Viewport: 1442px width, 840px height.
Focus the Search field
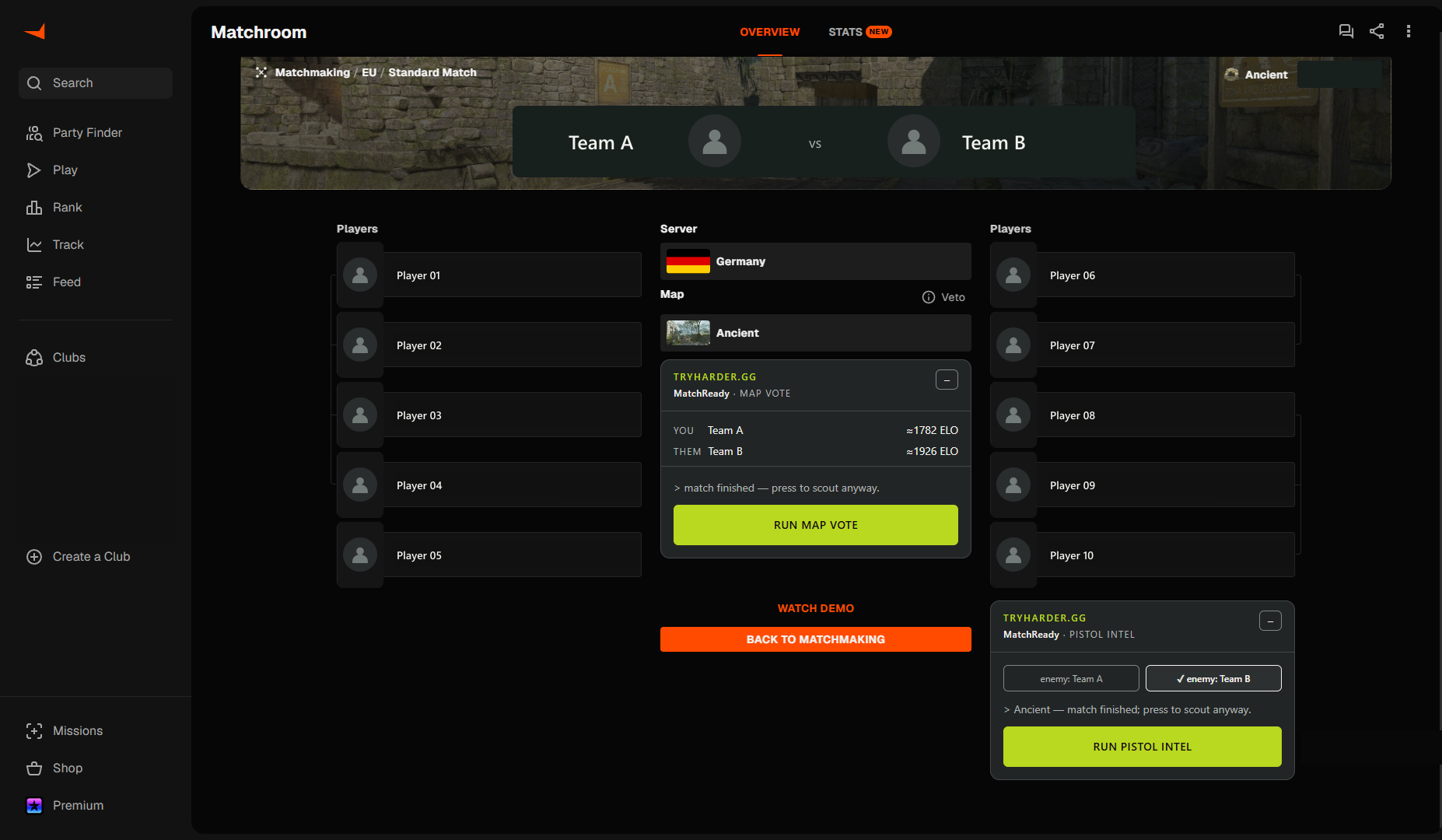pyautogui.click(x=96, y=83)
